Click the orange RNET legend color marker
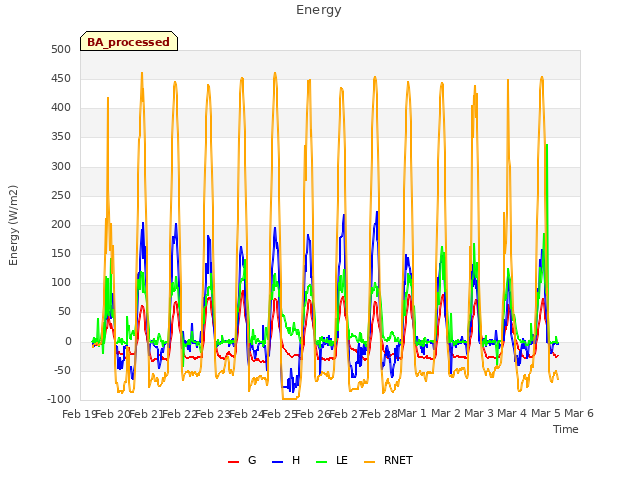This screenshot has height=480, width=640. tap(369, 462)
